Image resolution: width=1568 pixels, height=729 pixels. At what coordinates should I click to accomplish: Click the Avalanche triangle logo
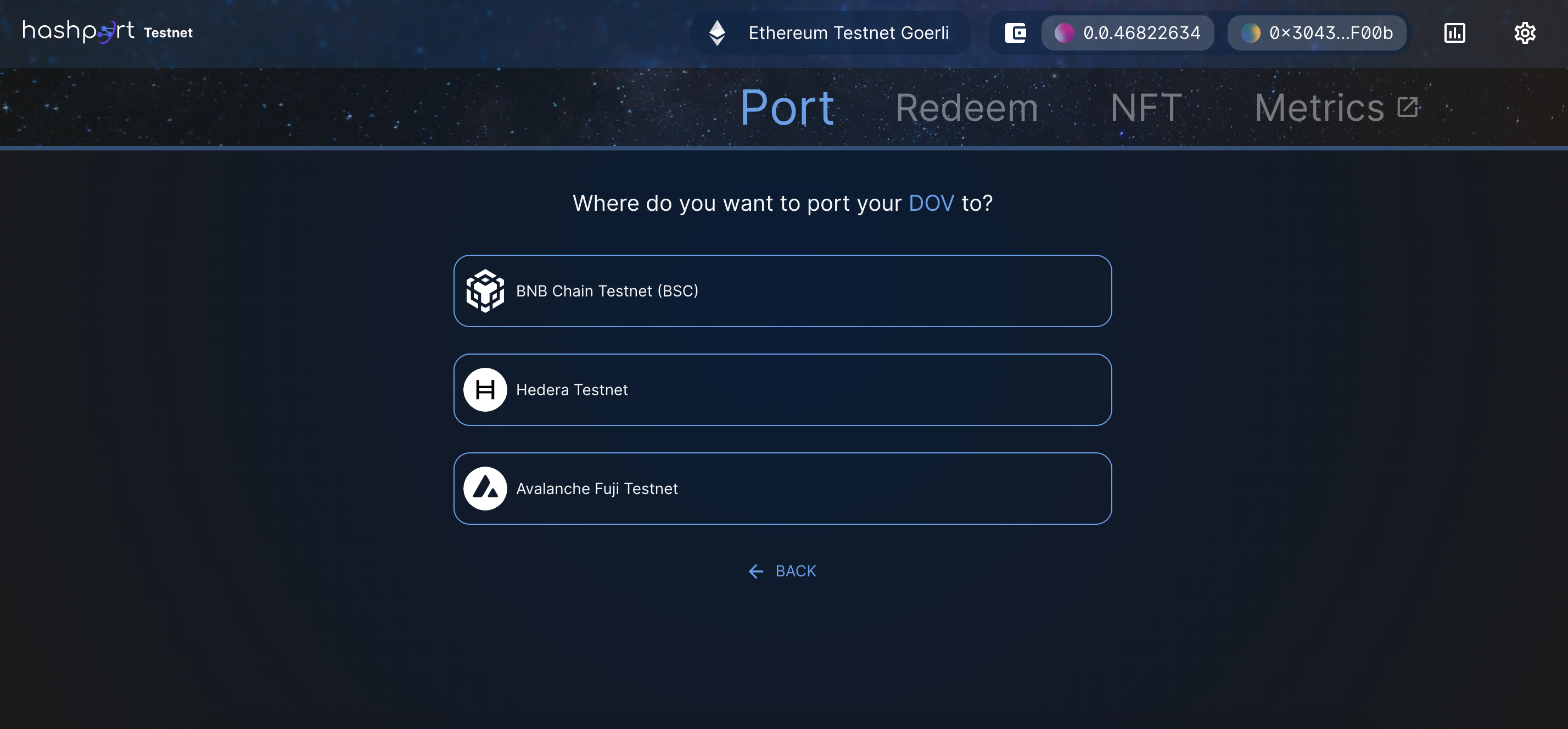[x=485, y=489]
